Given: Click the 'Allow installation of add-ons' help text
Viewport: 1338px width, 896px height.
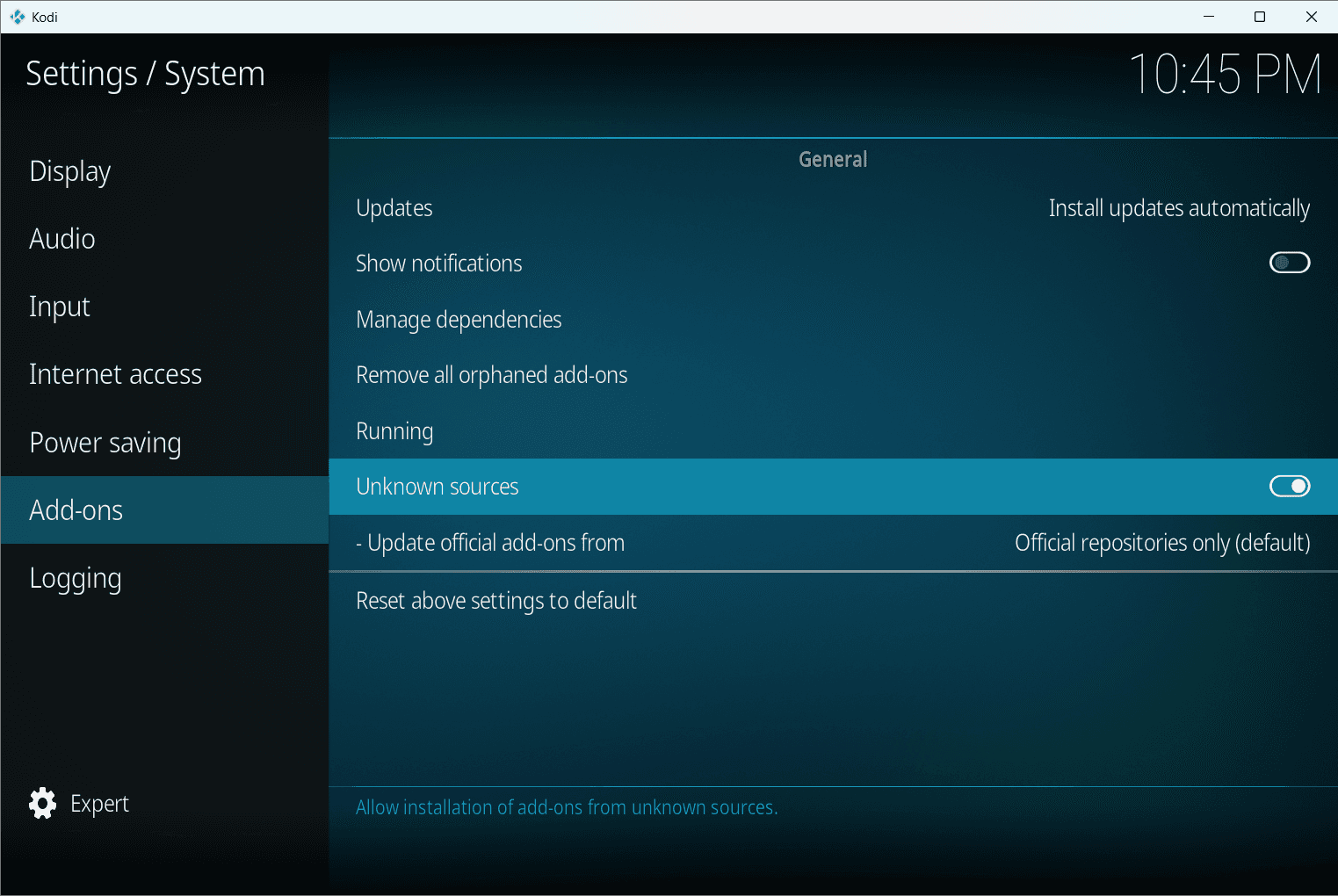Looking at the screenshot, I should coord(567,807).
